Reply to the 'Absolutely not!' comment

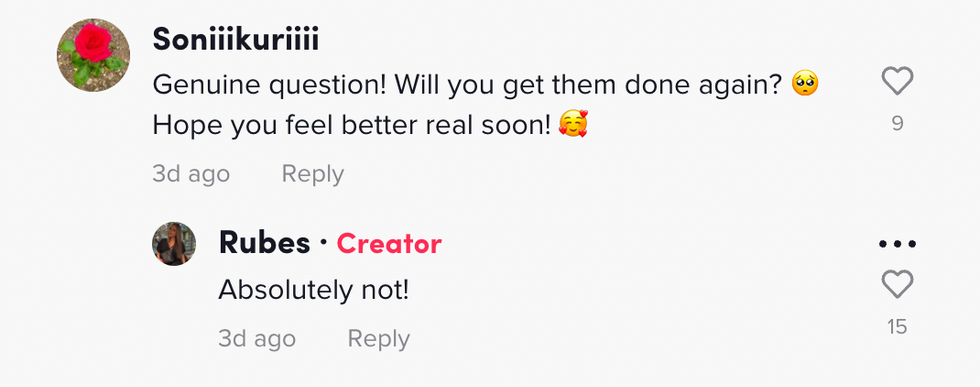coord(379,339)
